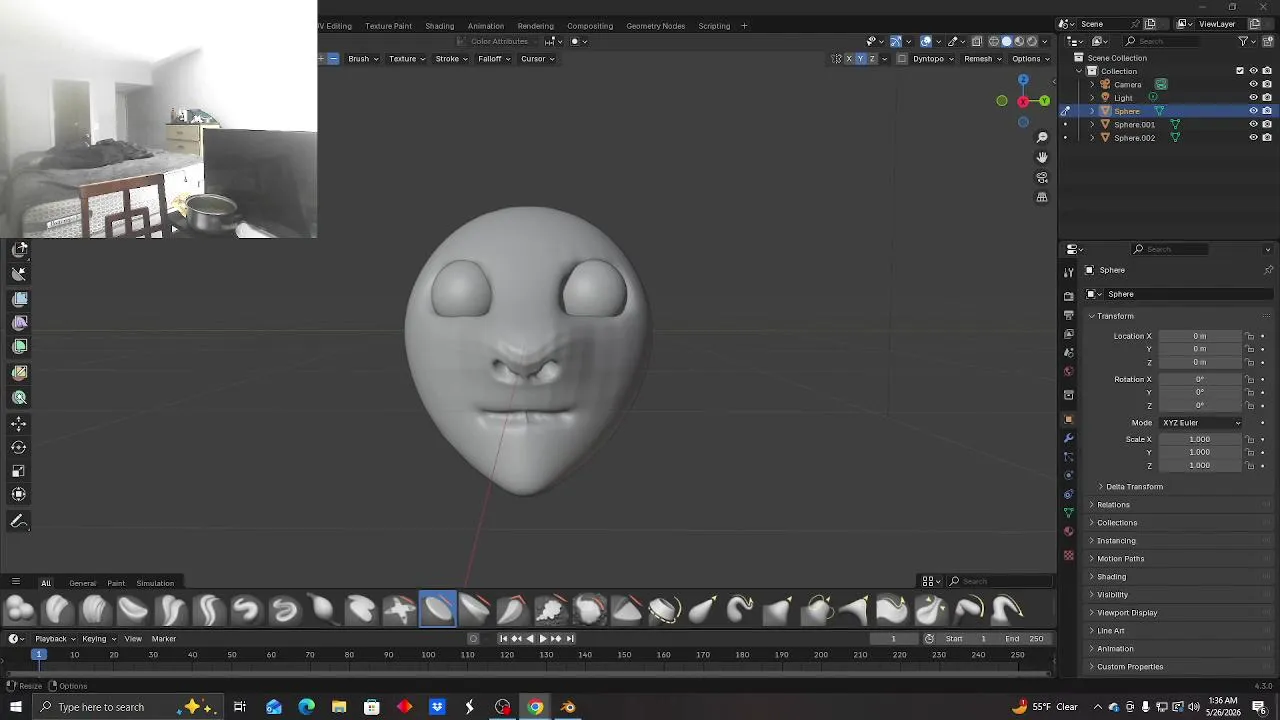Toggle Collection exclude checkbox in outliner
Screen dimensions: 1280x720
pyautogui.click(x=1240, y=71)
